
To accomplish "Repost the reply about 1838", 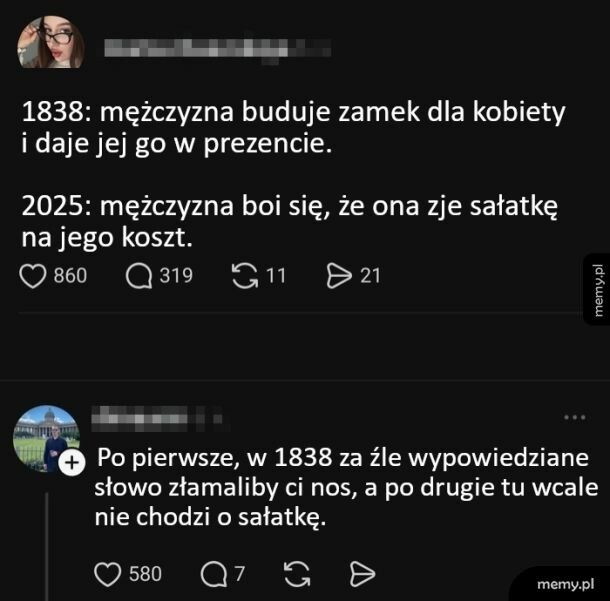I will click(x=298, y=574).
